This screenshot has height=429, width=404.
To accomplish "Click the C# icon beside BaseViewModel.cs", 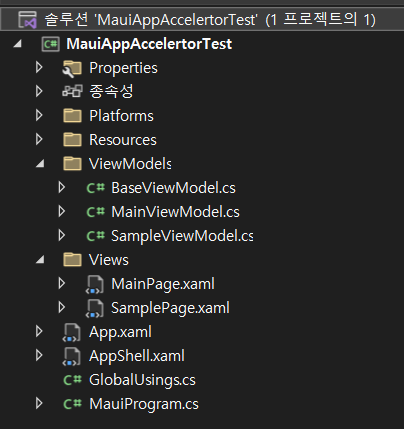I will pyautogui.click(x=96, y=188).
